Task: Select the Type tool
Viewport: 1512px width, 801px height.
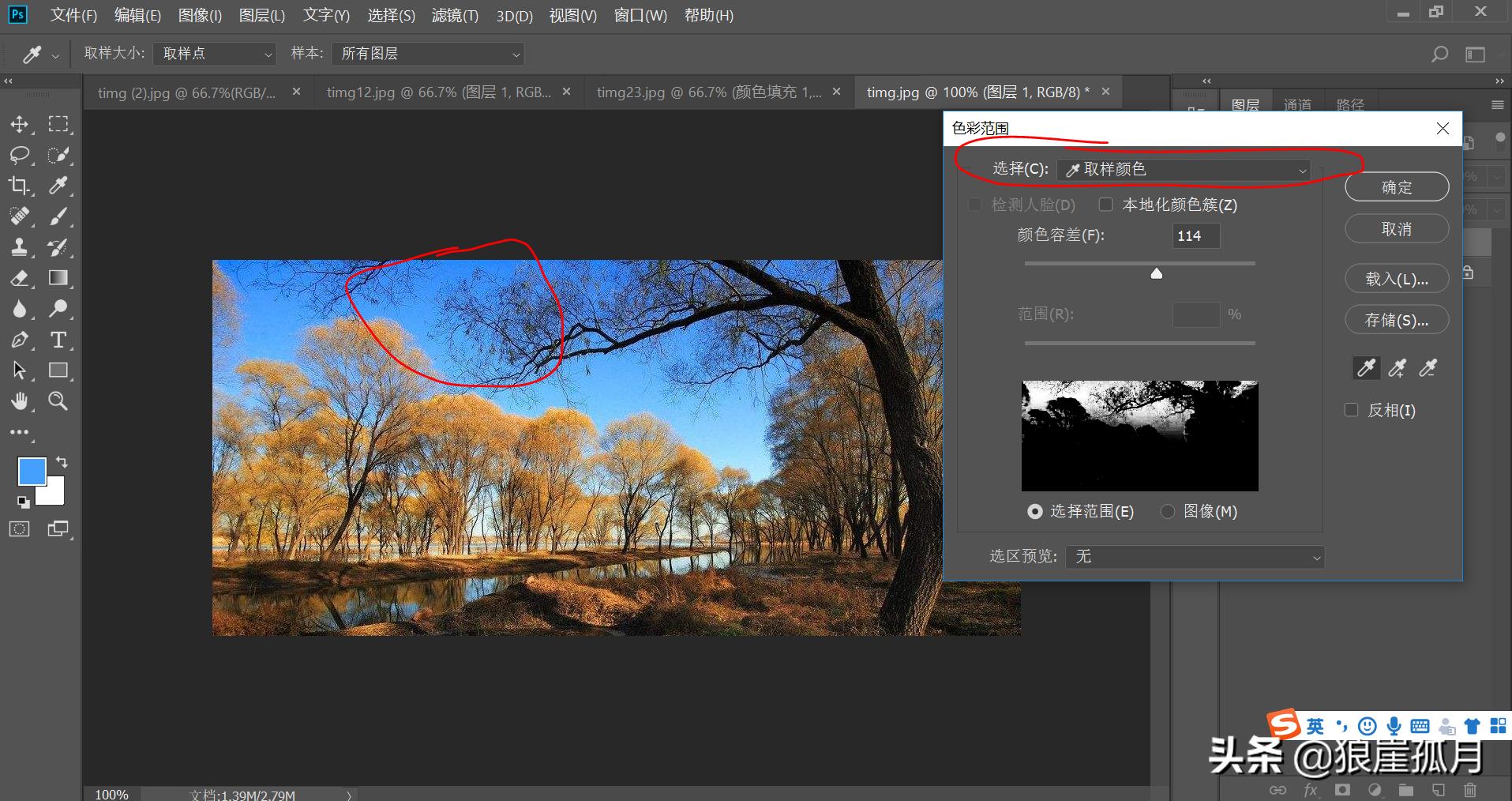Action: (x=58, y=340)
